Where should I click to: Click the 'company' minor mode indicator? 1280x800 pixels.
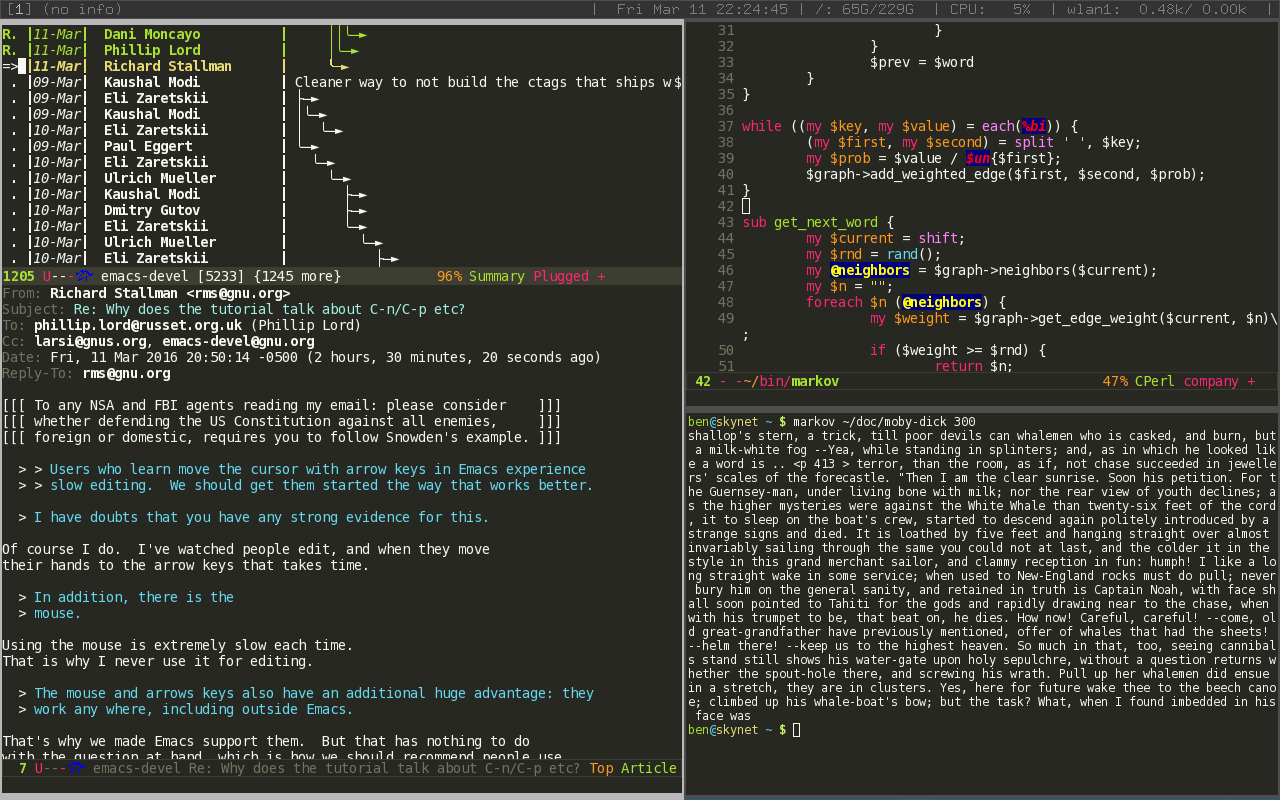[1210, 381]
